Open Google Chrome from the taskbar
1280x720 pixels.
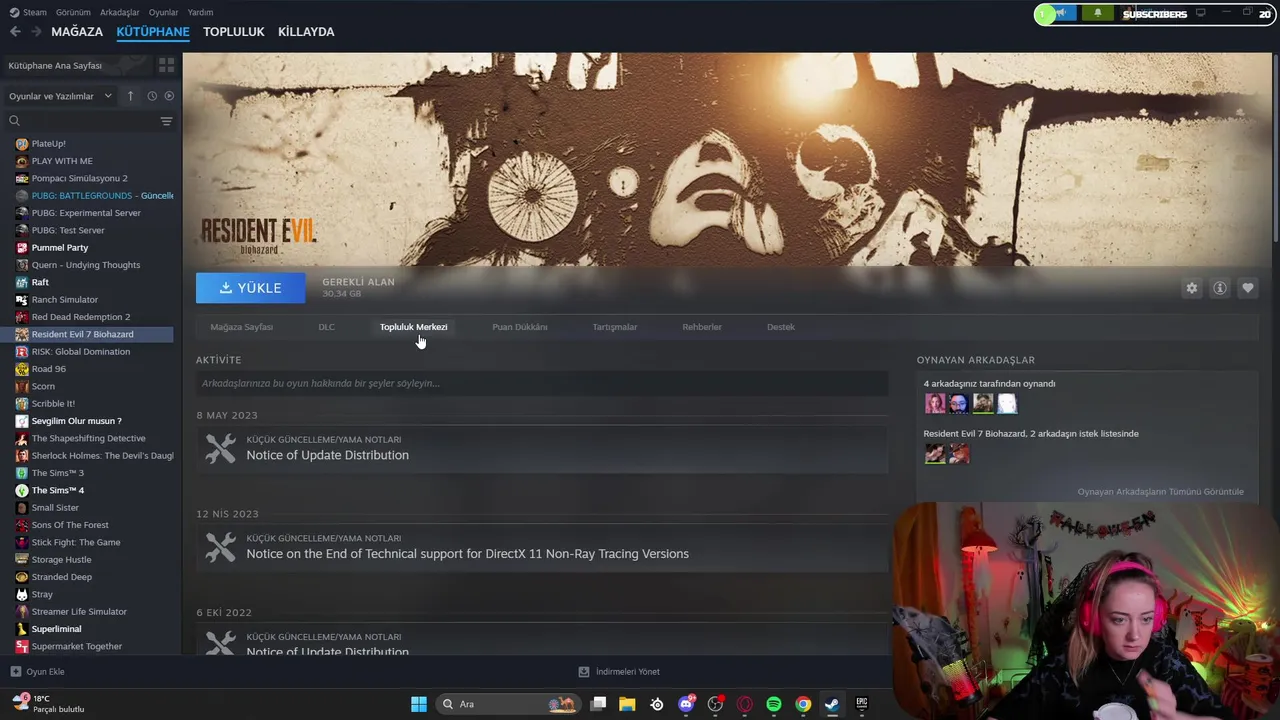(x=803, y=704)
